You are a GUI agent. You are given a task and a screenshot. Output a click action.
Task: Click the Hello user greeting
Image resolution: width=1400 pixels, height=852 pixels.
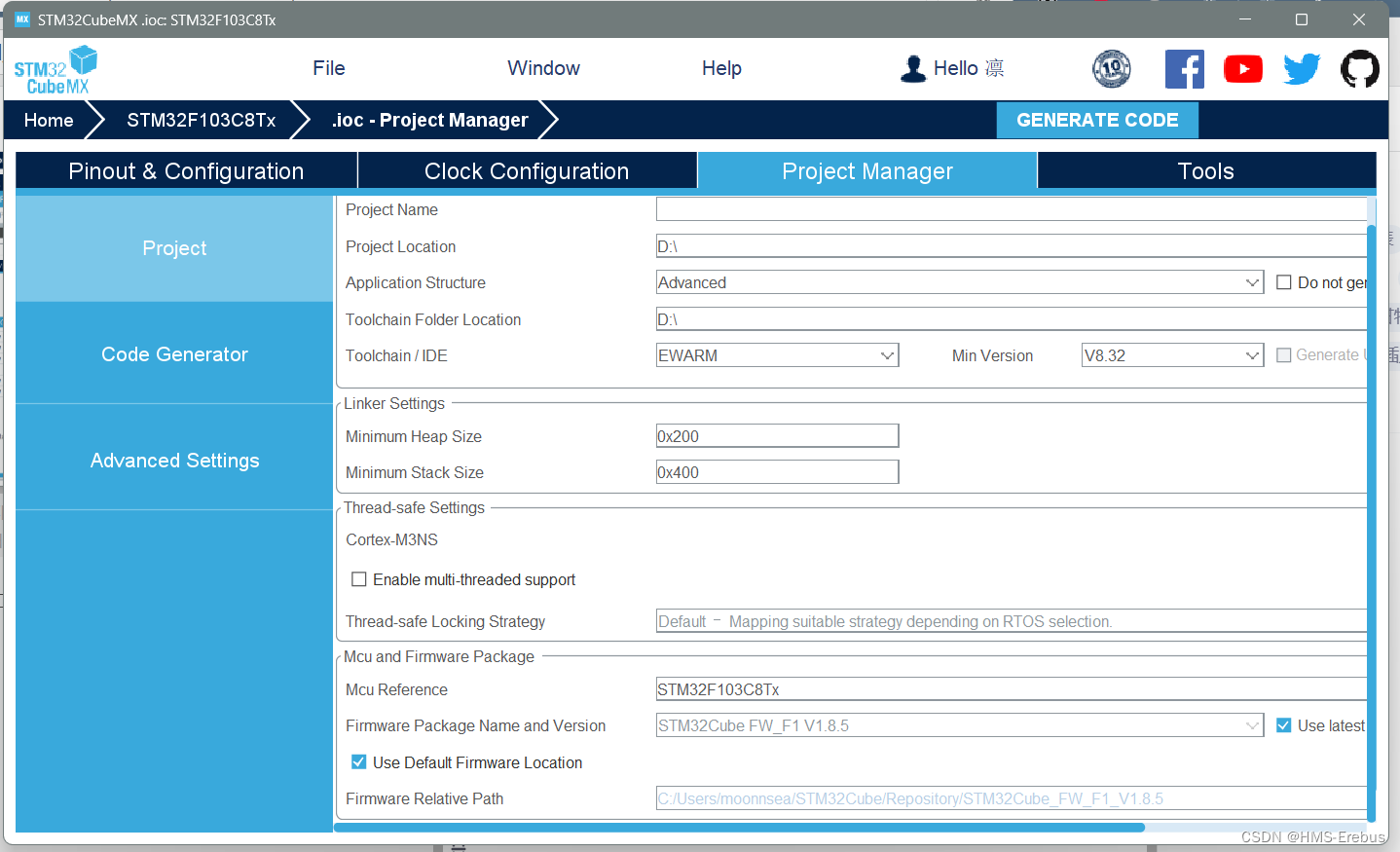pyautogui.click(x=968, y=68)
